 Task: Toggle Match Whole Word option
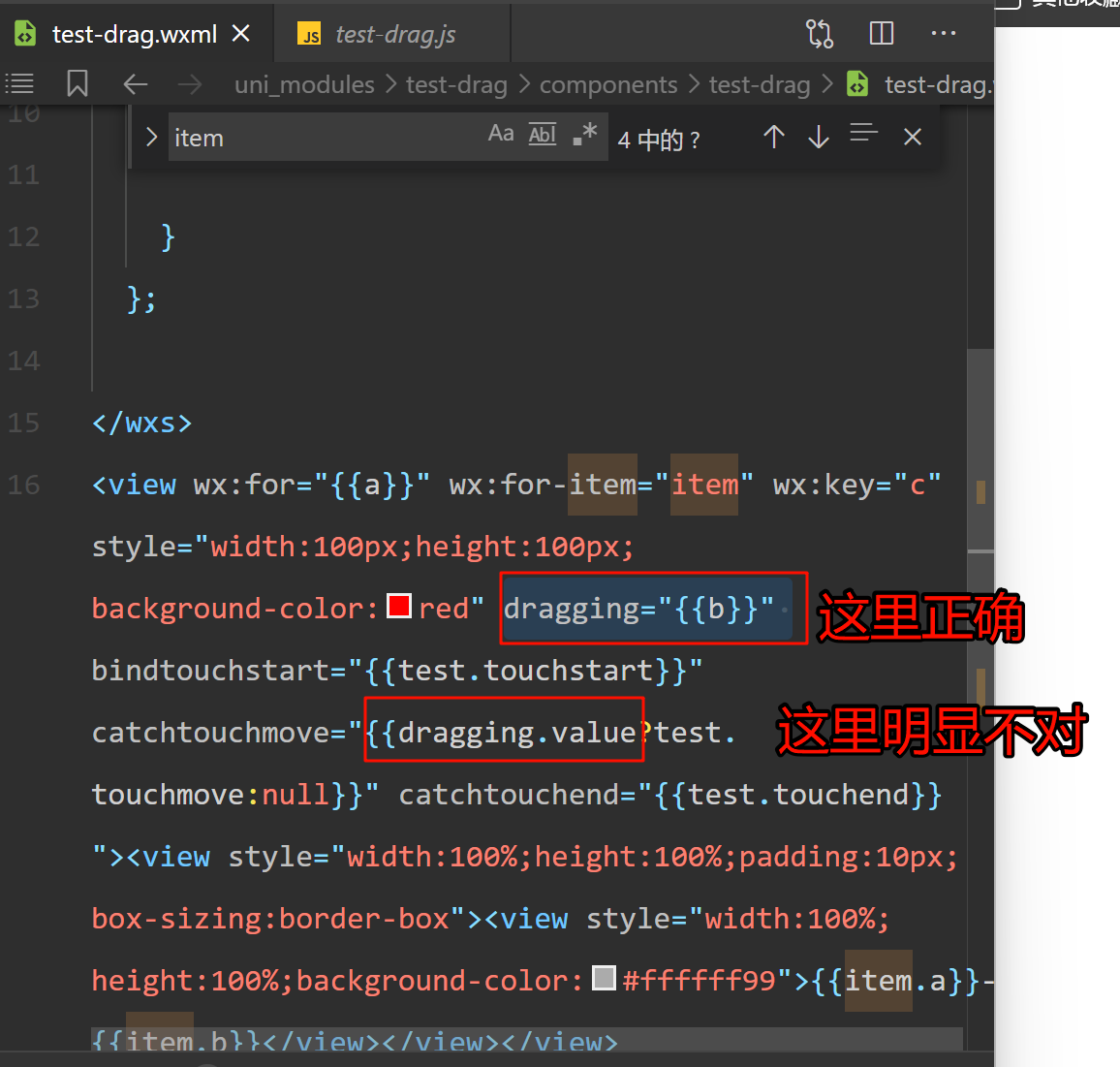pos(543,135)
